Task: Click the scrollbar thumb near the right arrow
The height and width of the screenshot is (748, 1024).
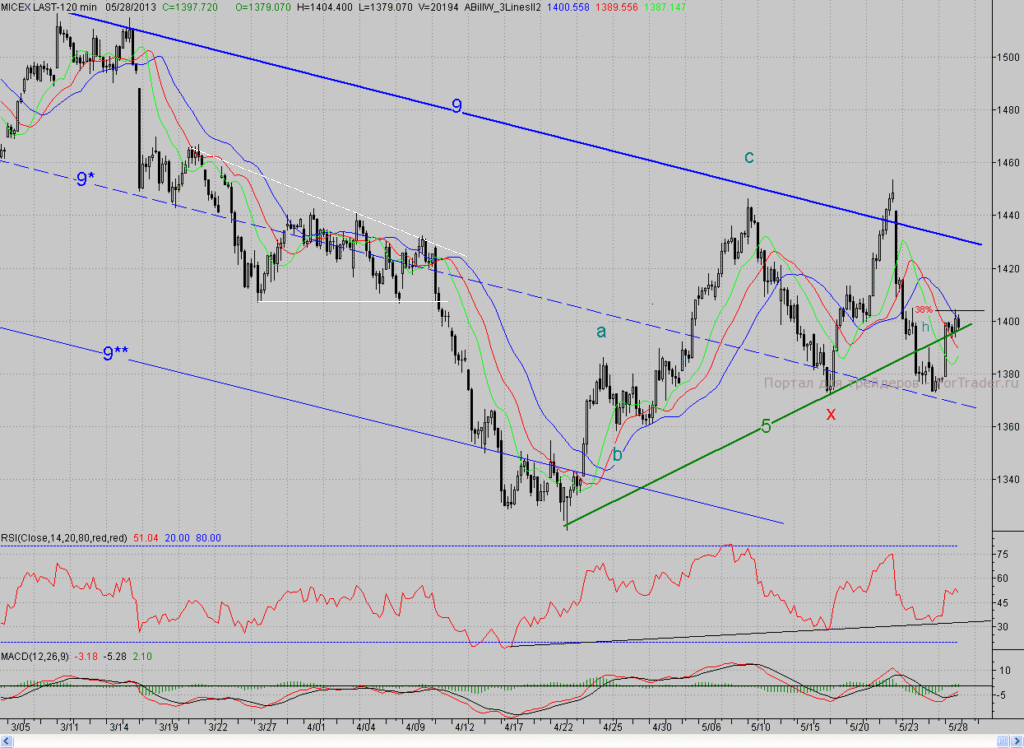Action: [x=1004, y=741]
